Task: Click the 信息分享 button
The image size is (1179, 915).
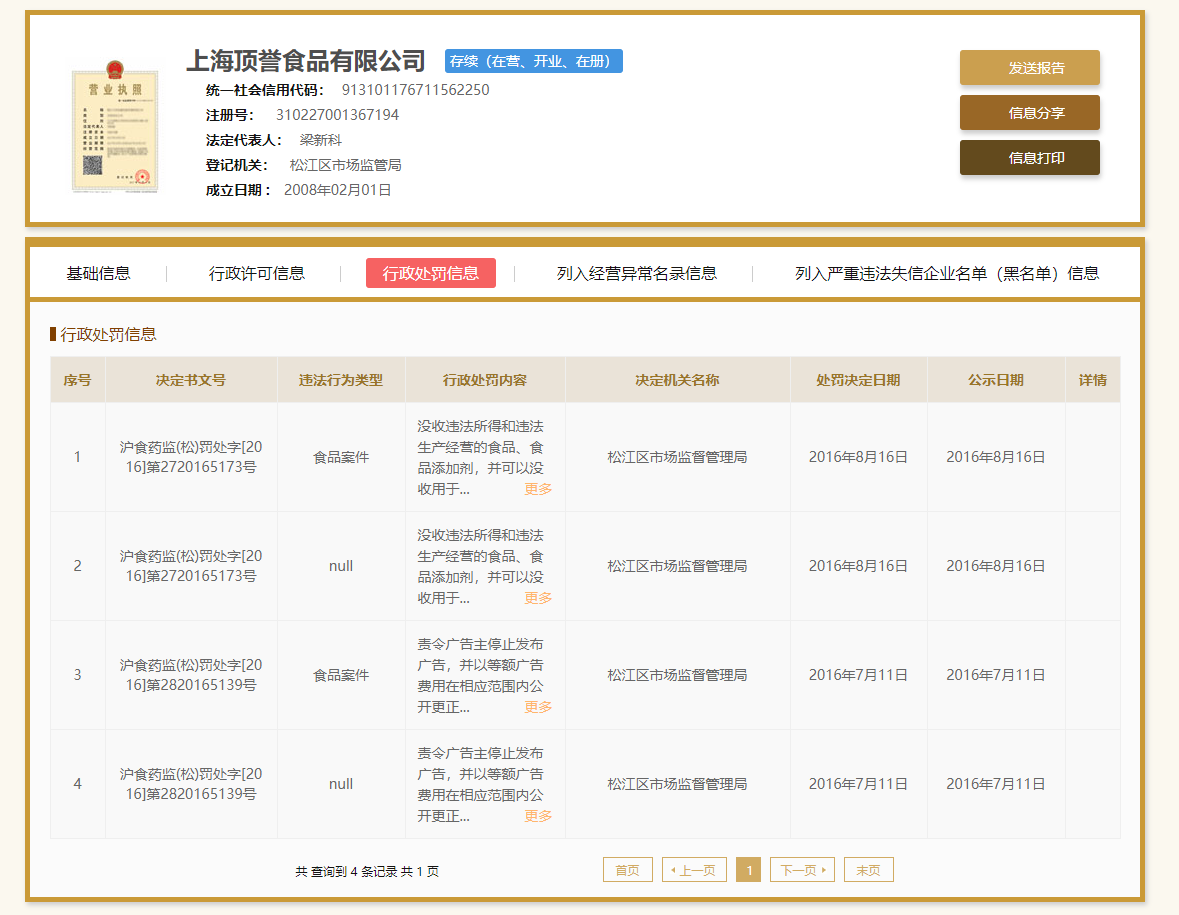Action: (1029, 113)
